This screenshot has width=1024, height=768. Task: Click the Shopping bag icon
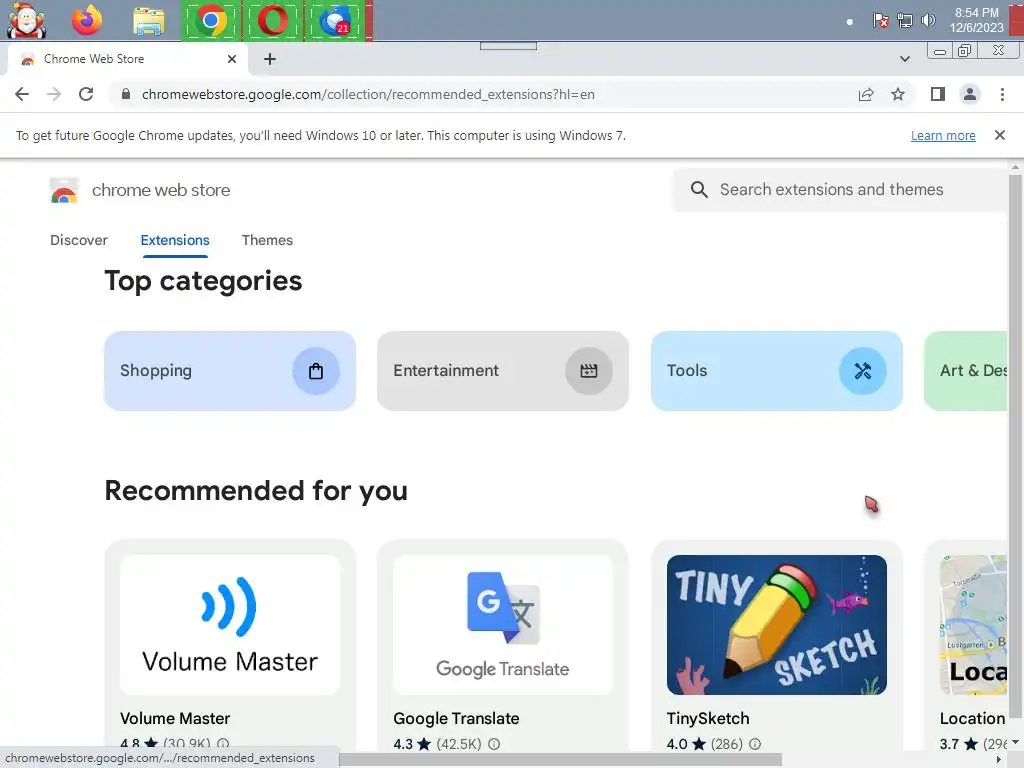point(316,371)
